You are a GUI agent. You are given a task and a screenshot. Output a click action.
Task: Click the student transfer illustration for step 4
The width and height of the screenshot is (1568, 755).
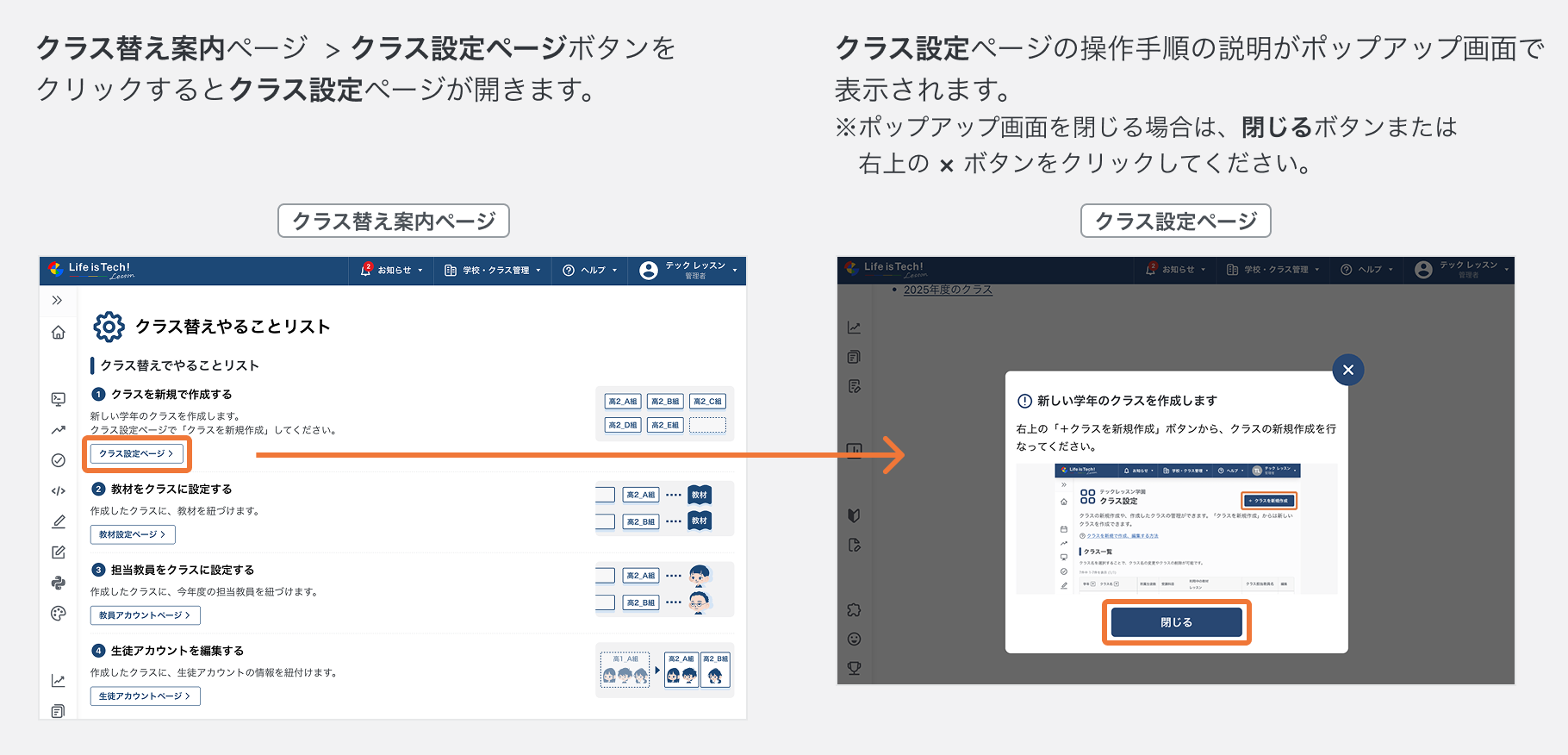point(665,670)
